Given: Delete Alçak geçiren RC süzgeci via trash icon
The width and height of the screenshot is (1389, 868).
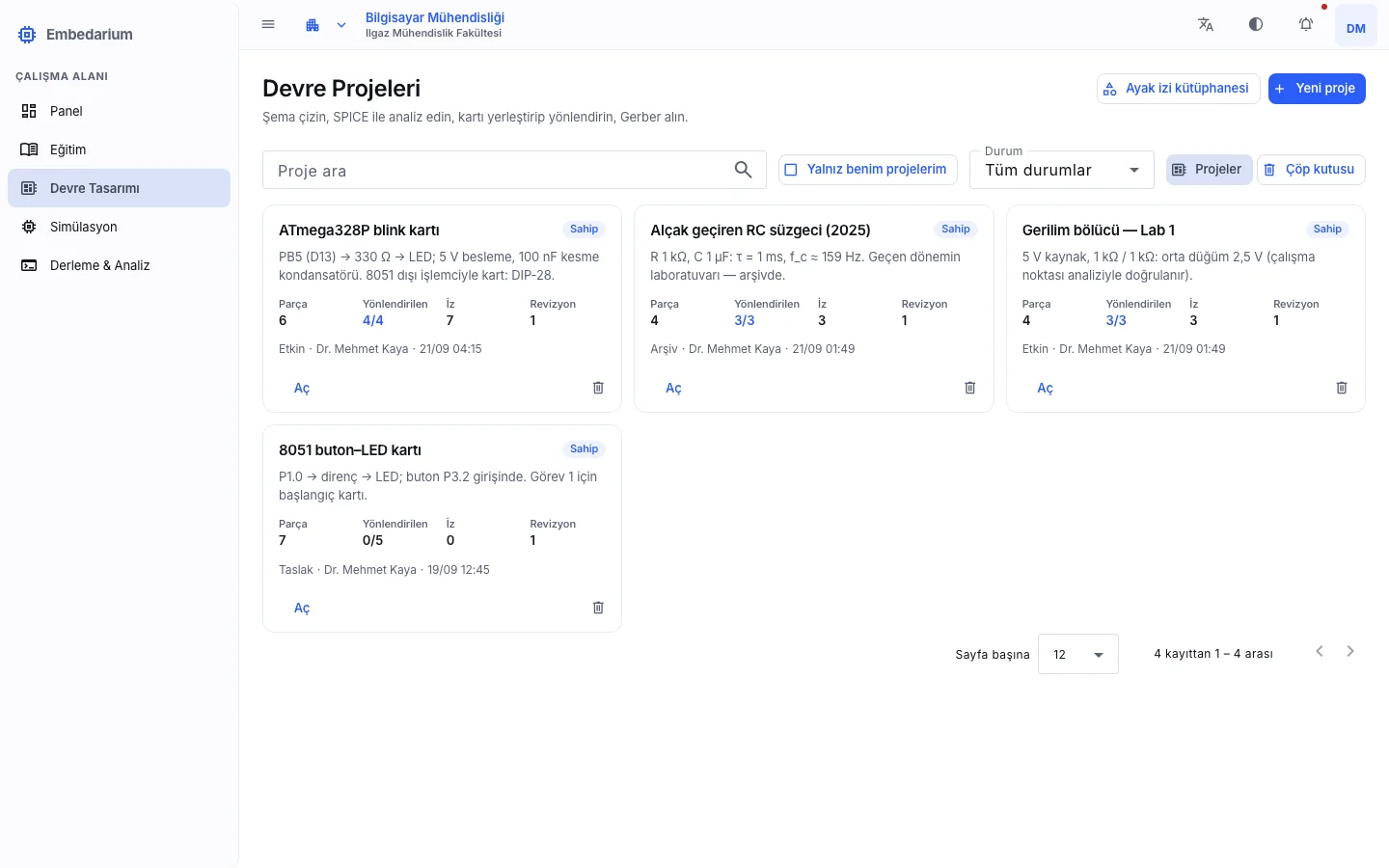Looking at the screenshot, I should click(970, 388).
